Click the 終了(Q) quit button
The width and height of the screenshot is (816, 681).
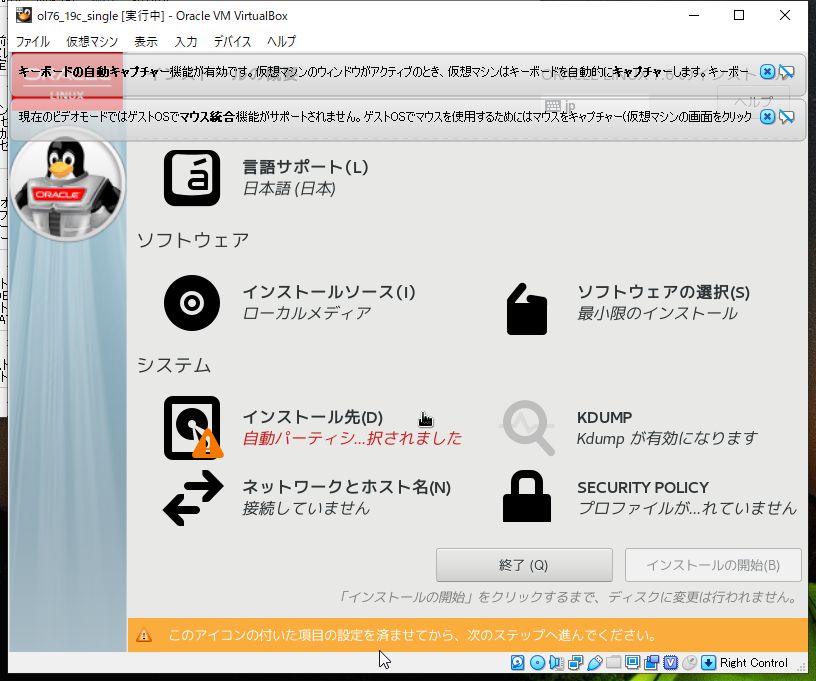pyautogui.click(x=524, y=565)
